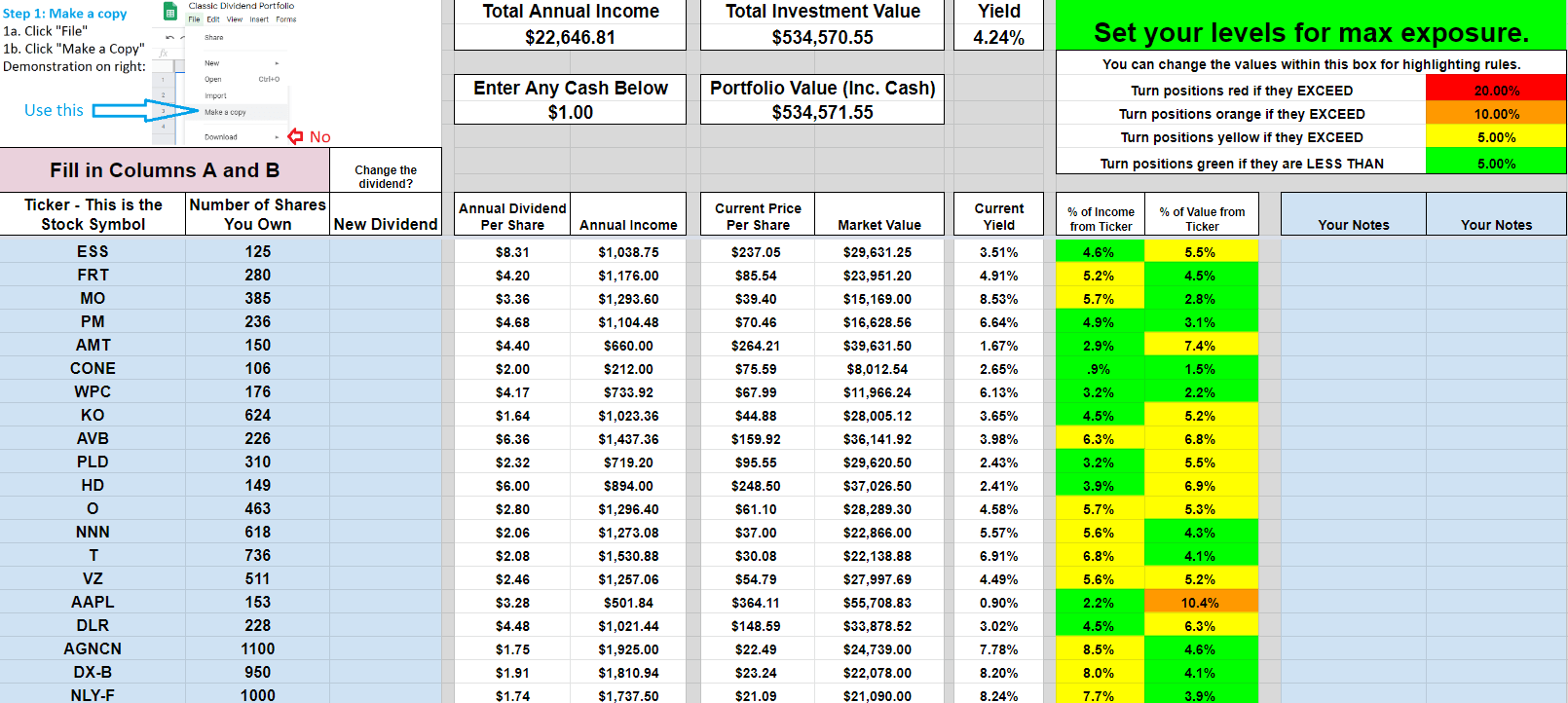Select the ESS ticker cell

click(x=93, y=251)
